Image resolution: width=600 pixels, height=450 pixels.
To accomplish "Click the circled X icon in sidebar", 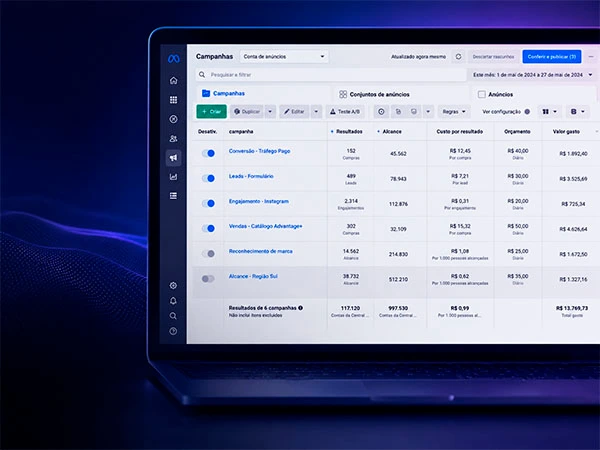I will click(173, 119).
